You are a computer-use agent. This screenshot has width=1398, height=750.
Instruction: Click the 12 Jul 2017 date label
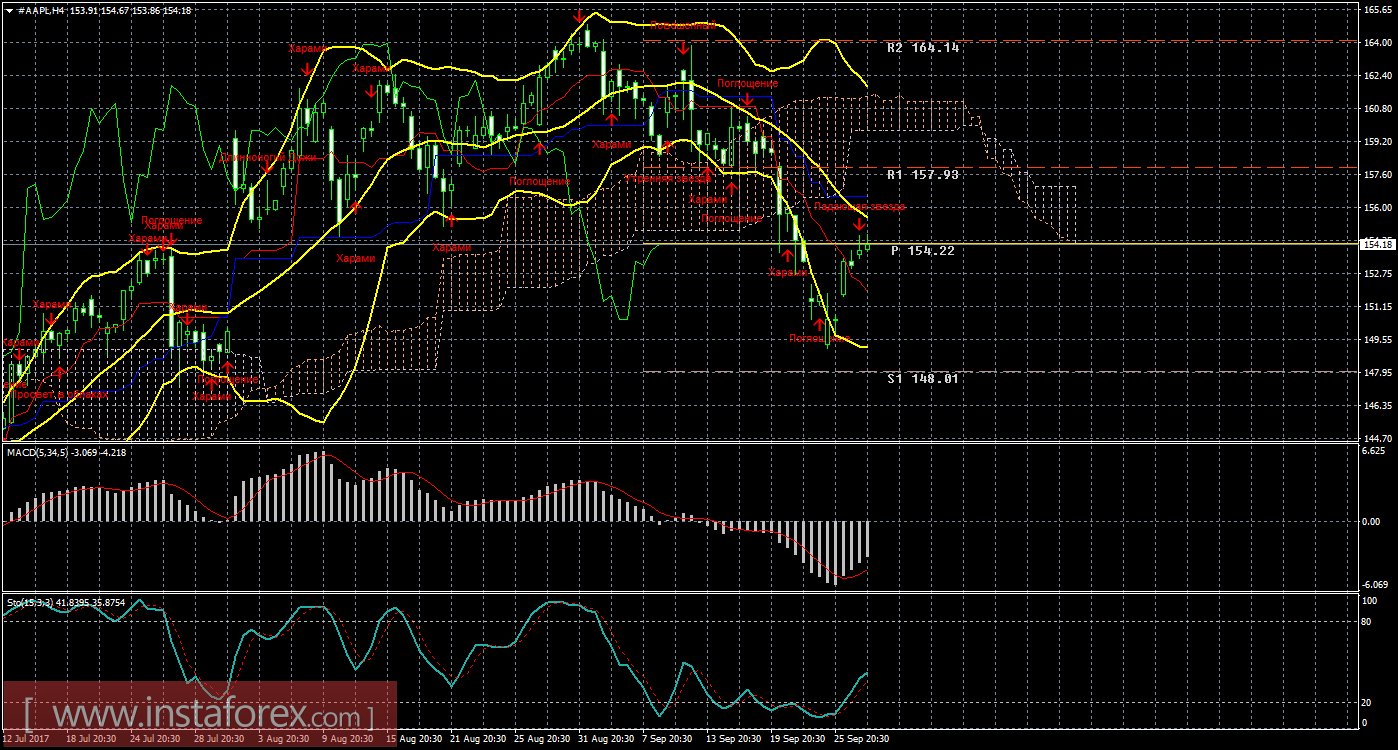pyautogui.click(x=26, y=739)
